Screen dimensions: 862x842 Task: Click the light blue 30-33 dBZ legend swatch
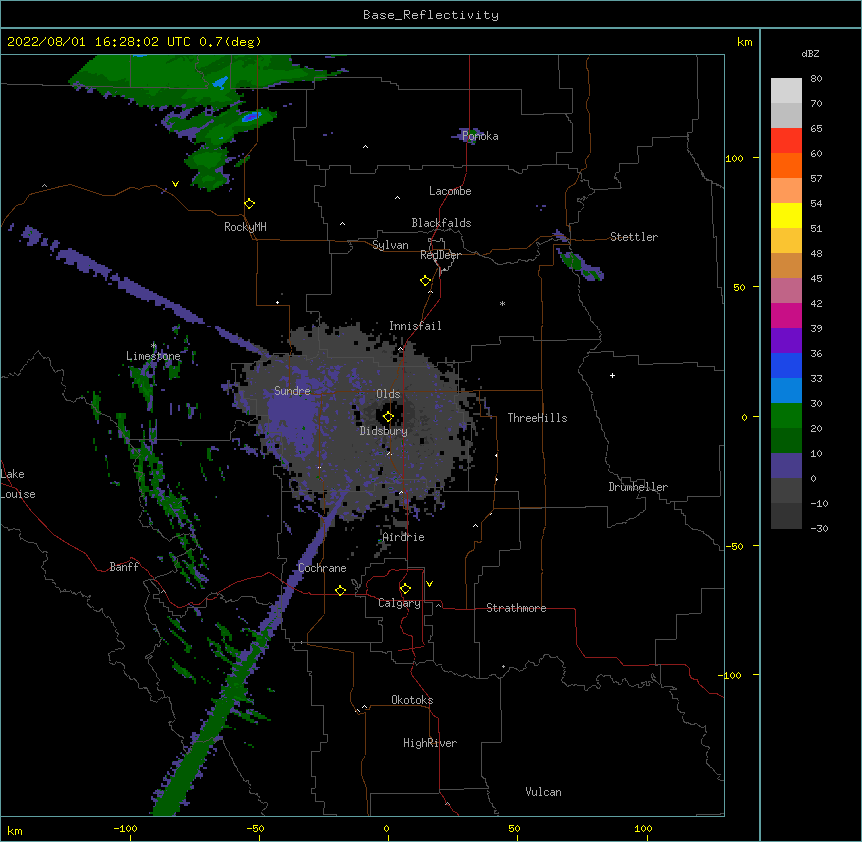pyautogui.click(x=786, y=391)
